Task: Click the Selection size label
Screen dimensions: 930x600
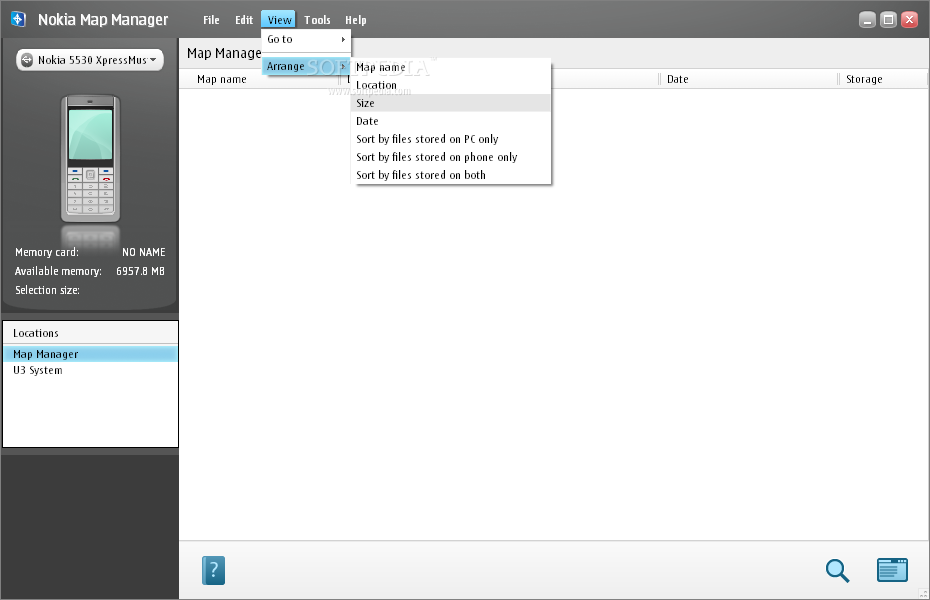Action: tap(47, 291)
